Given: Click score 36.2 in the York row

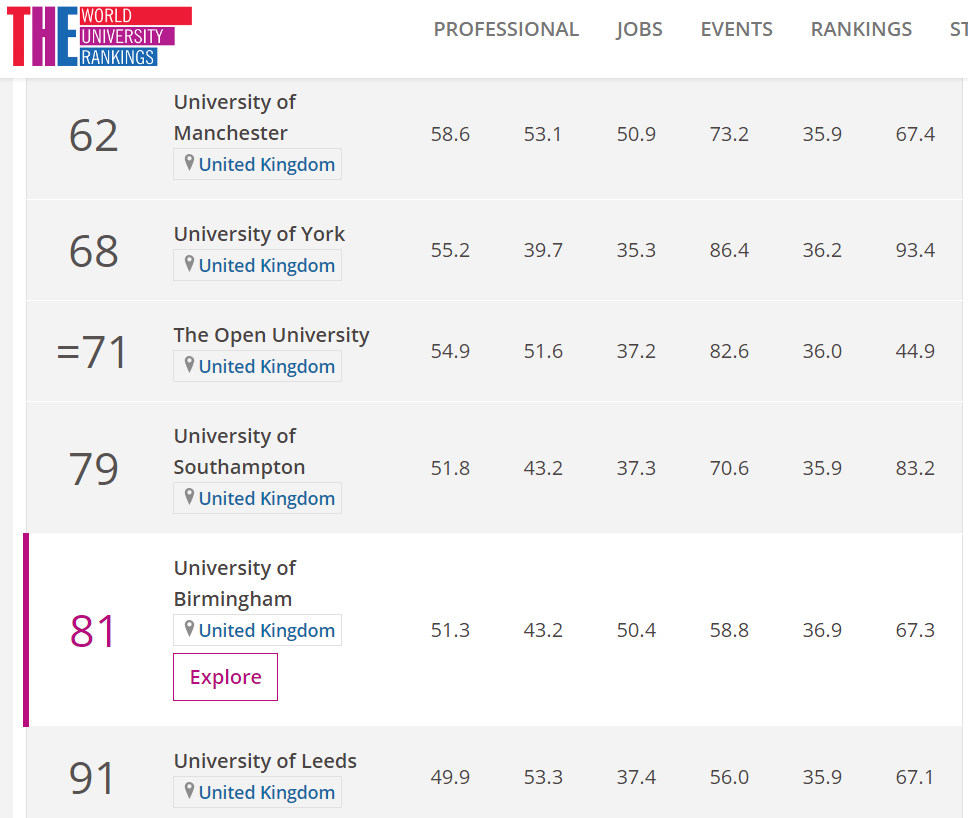Looking at the screenshot, I should point(822,250).
